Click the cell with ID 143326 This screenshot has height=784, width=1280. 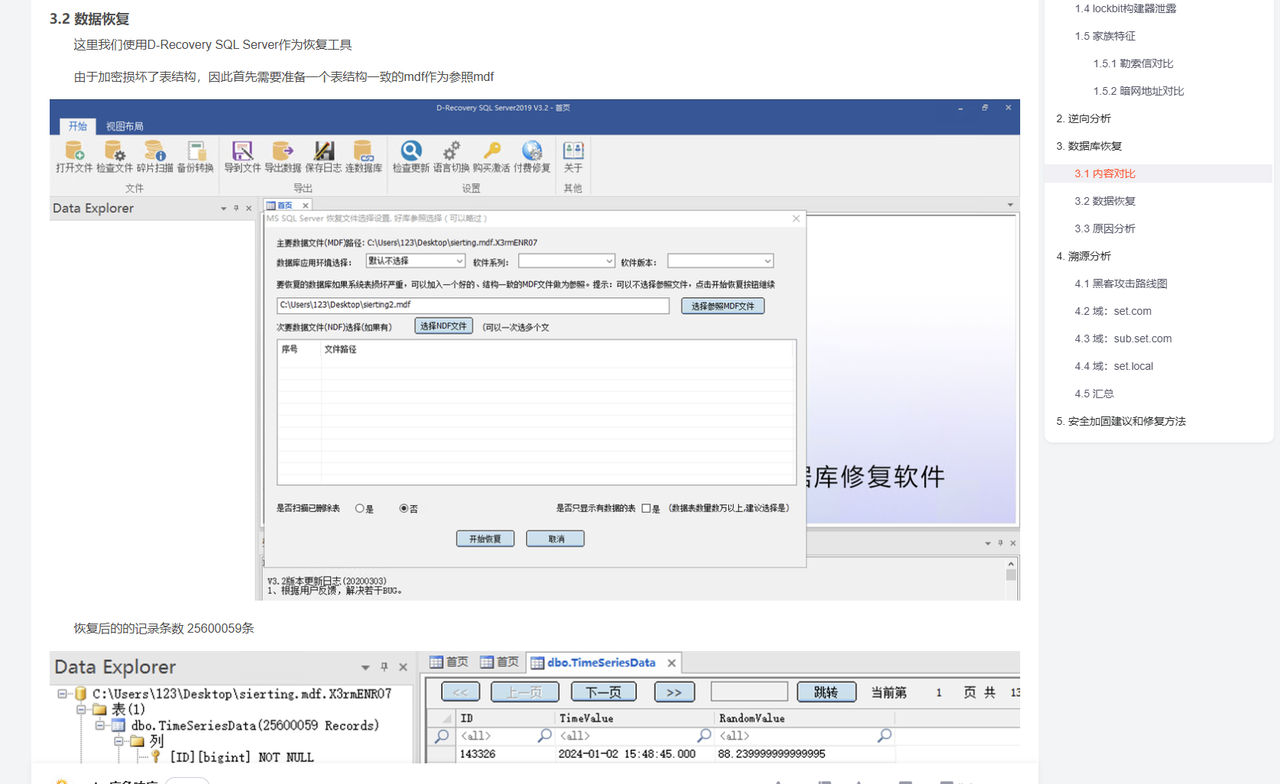point(504,754)
